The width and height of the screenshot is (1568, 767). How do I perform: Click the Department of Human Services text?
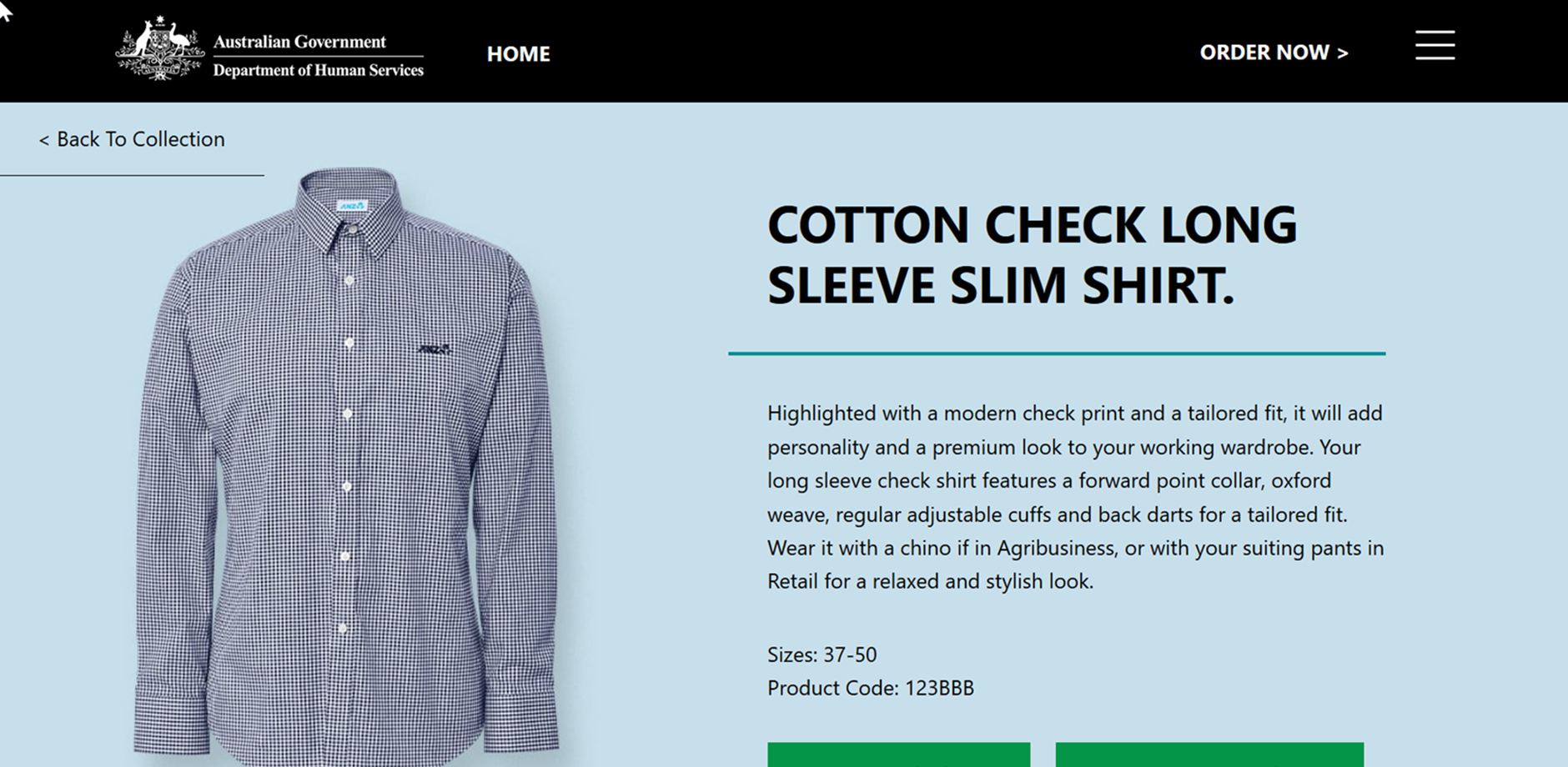pos(318,71)
